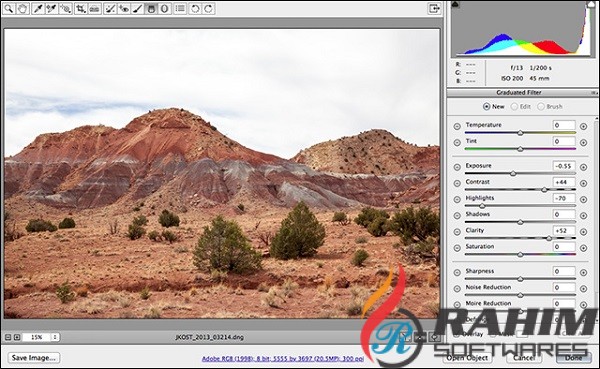Select the Radial Filter tool
600x369 pixels.
(x=165, y=8)
